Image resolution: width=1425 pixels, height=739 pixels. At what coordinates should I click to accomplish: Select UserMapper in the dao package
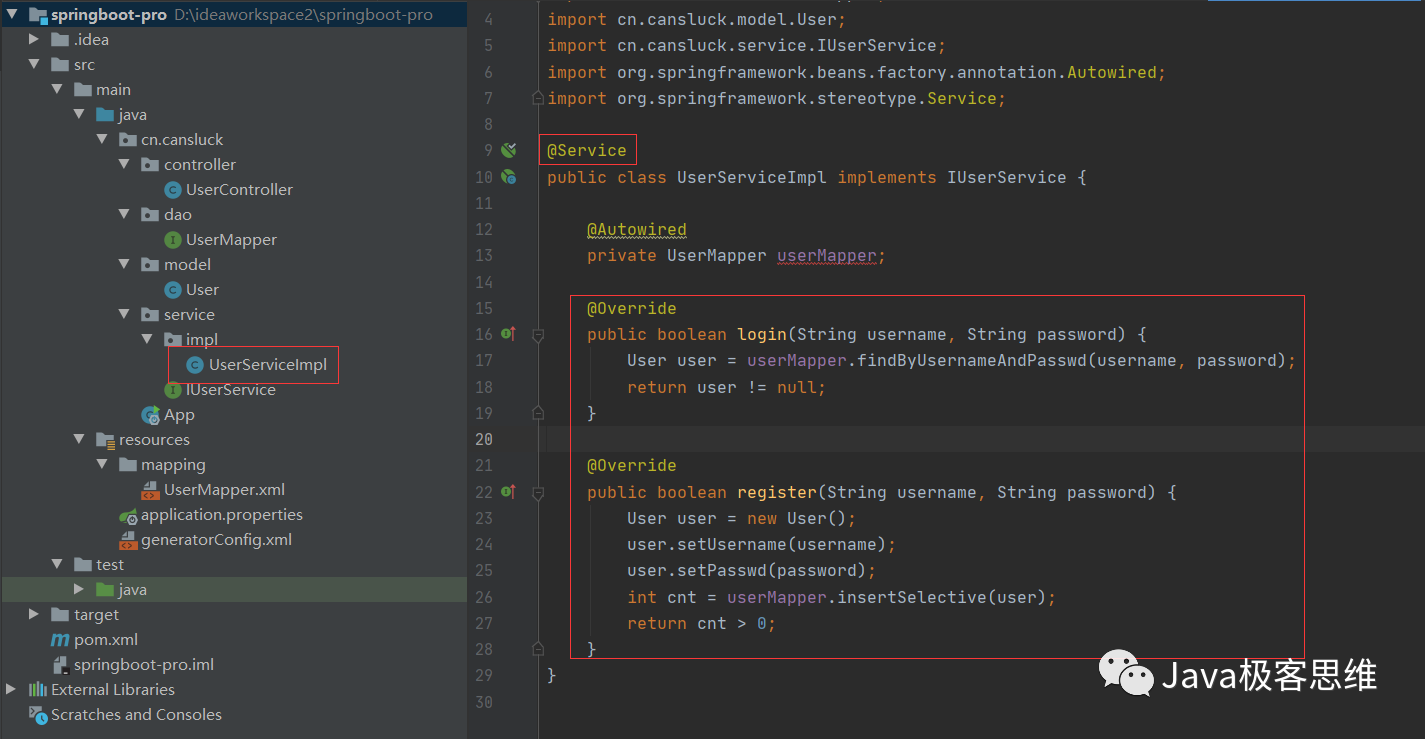pos(231,240)
